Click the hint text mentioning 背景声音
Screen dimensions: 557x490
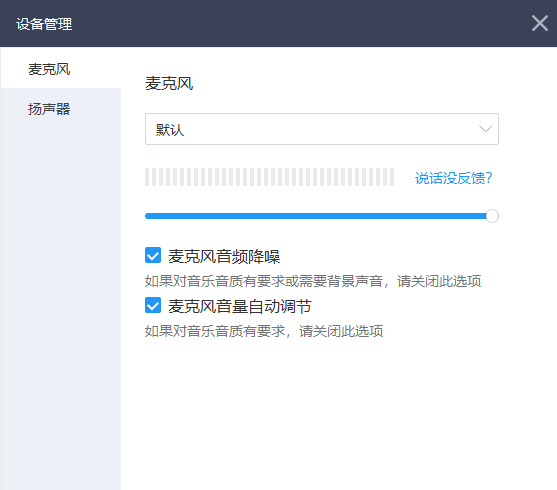pyautogui.click(x=313, y=281)
